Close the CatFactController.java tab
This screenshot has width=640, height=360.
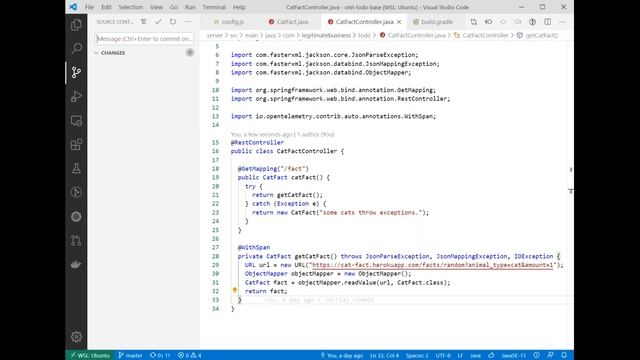pyautogui.click(x=399, y=22)
